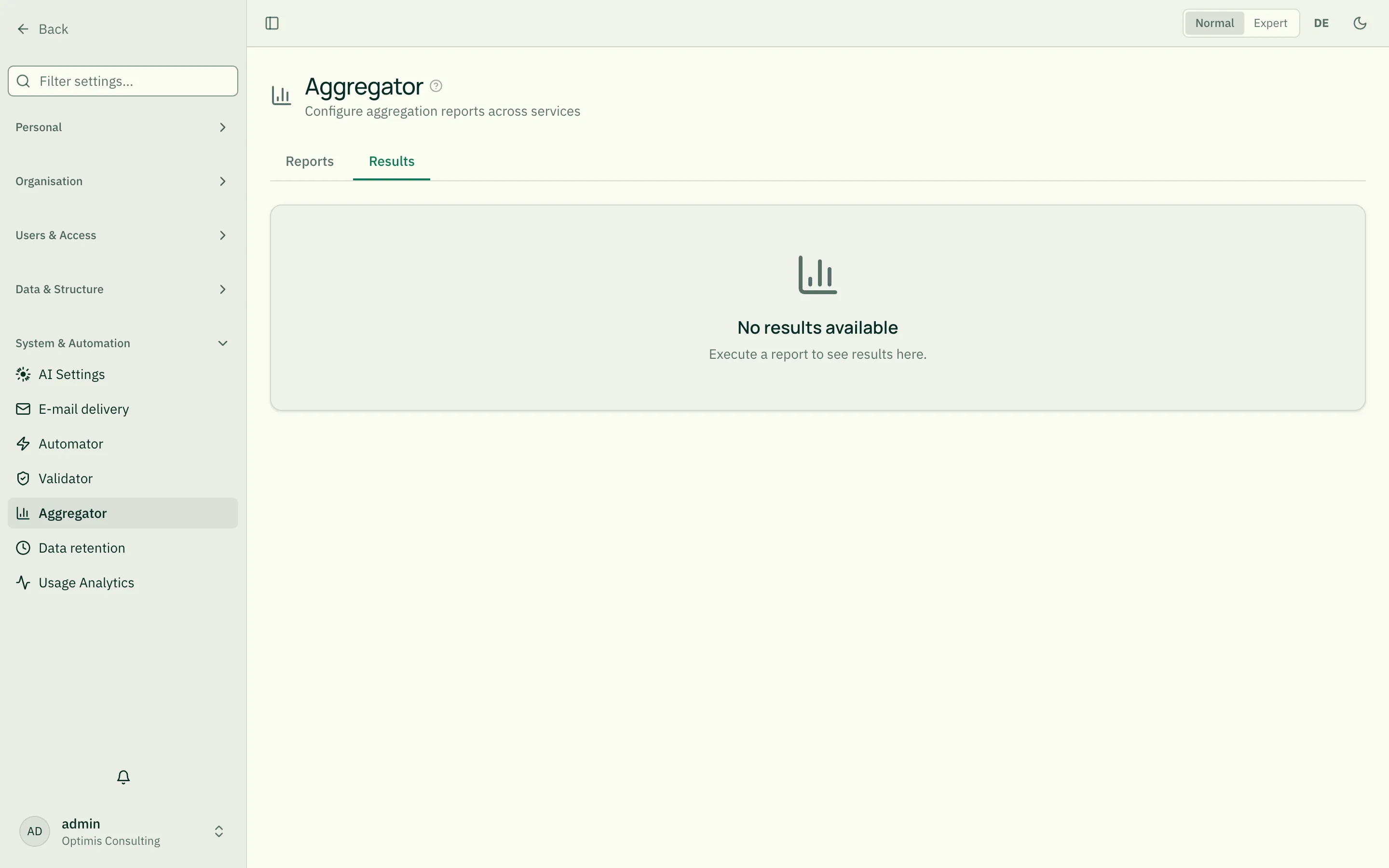Open AI Settings page
This screenshot has height=868, width=1389.
(123, 374)
